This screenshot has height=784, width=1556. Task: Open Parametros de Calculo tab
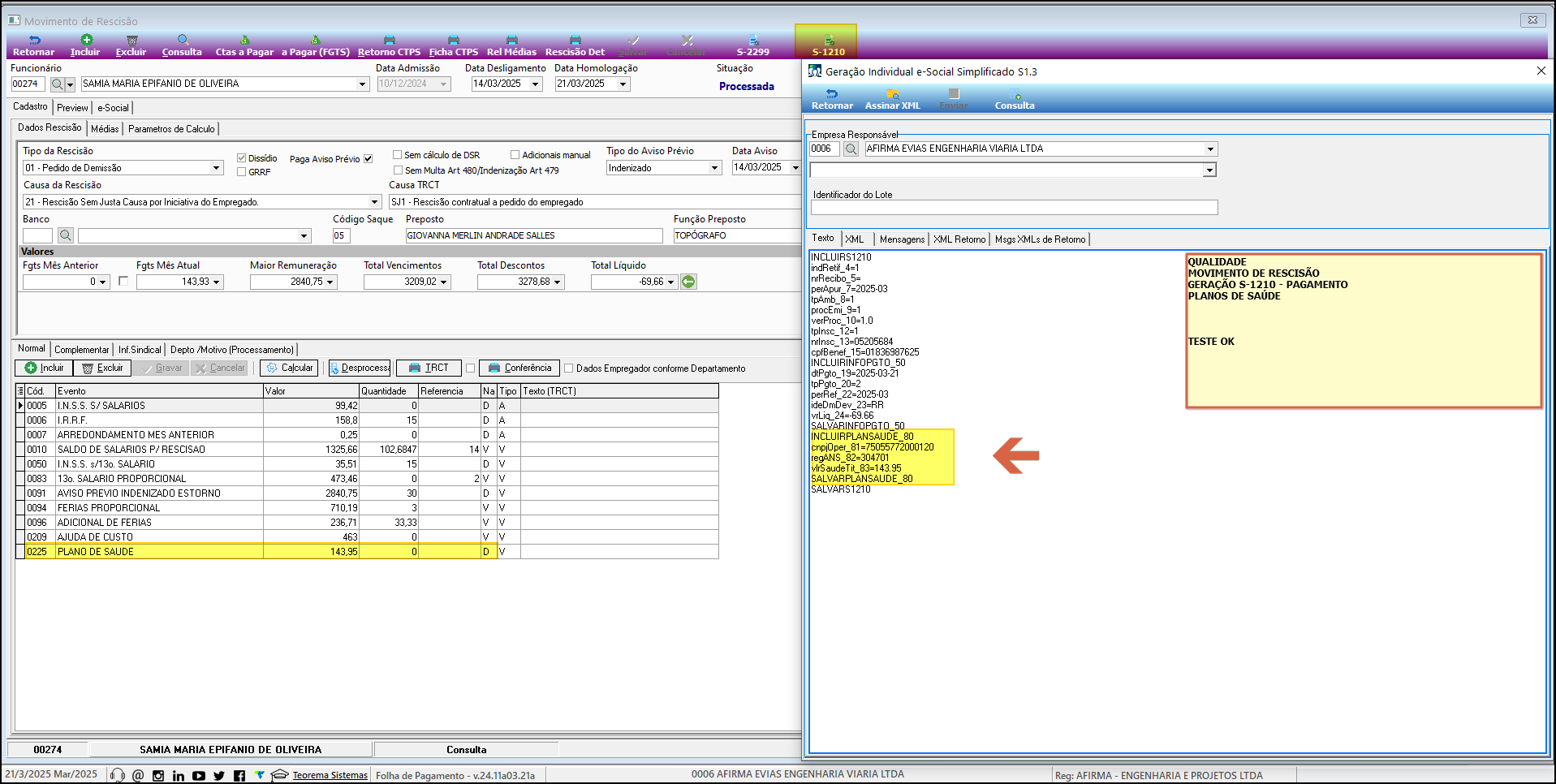tap(171, 129)
